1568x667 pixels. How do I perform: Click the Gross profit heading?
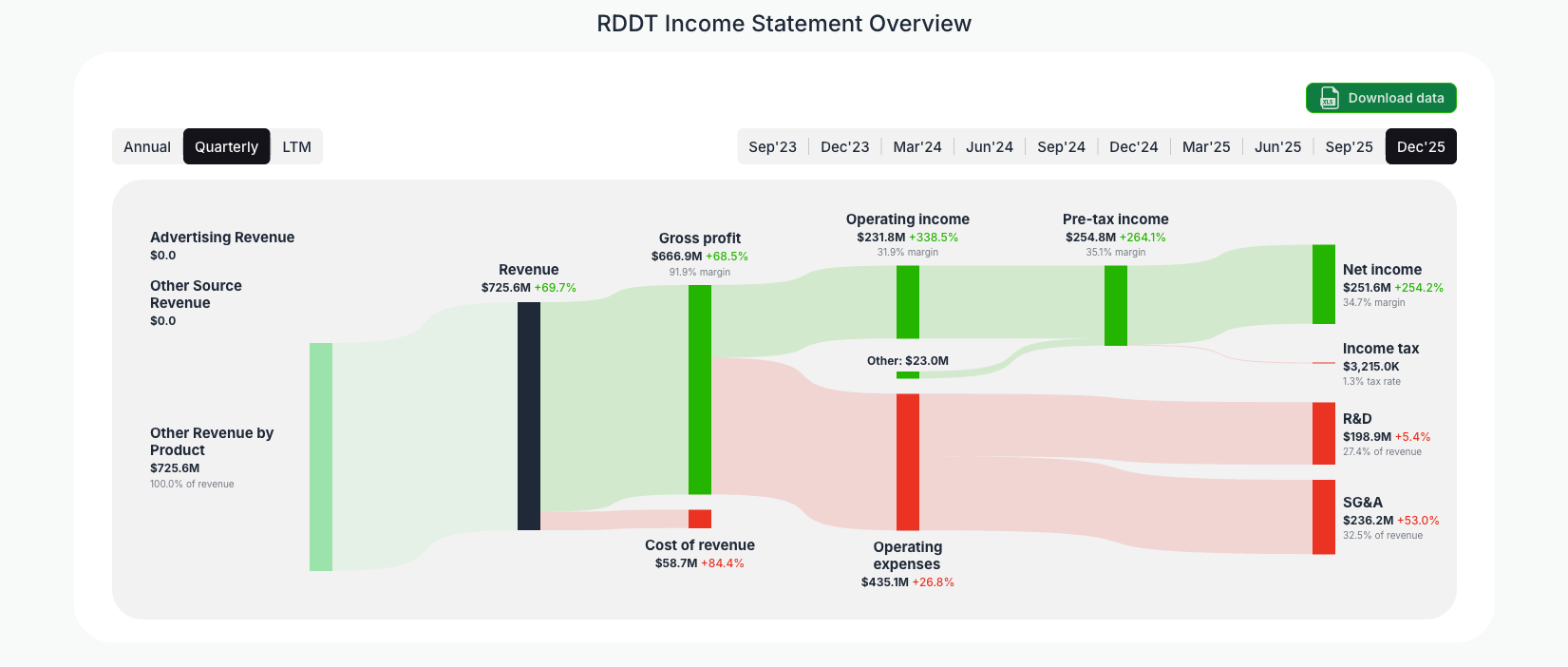point(700,238)
